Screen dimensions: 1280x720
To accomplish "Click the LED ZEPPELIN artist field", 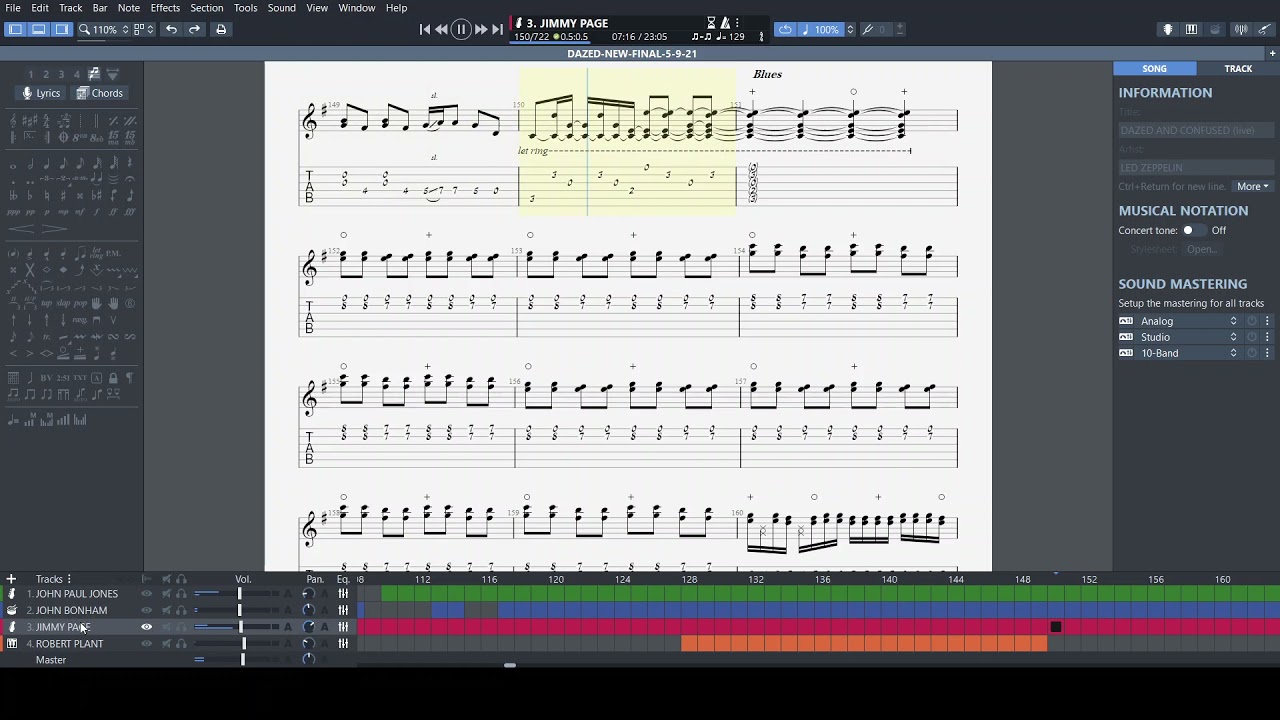I will (x=1196, y=167).
